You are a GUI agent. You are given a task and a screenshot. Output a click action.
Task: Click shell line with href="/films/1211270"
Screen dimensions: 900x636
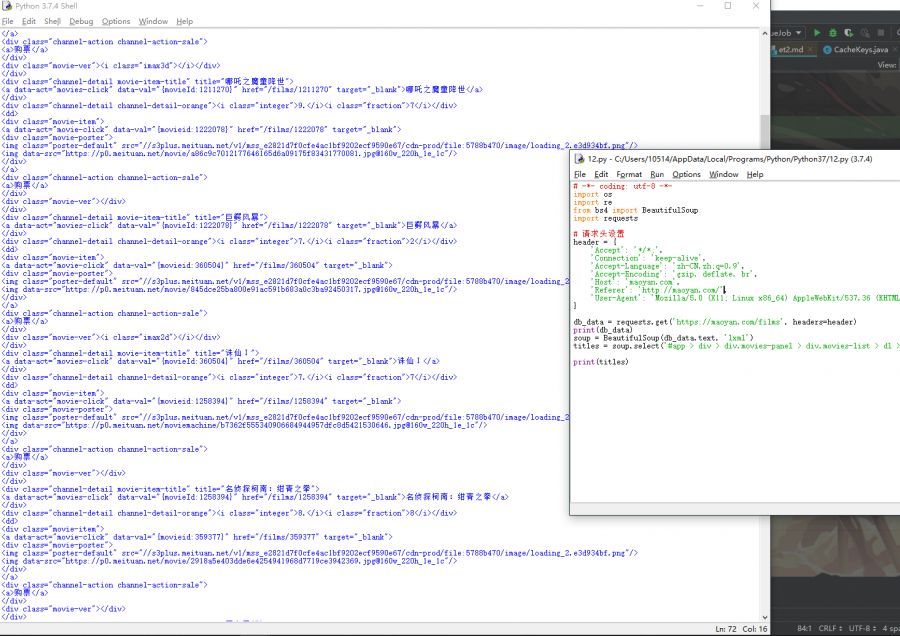tap(242, 90)
